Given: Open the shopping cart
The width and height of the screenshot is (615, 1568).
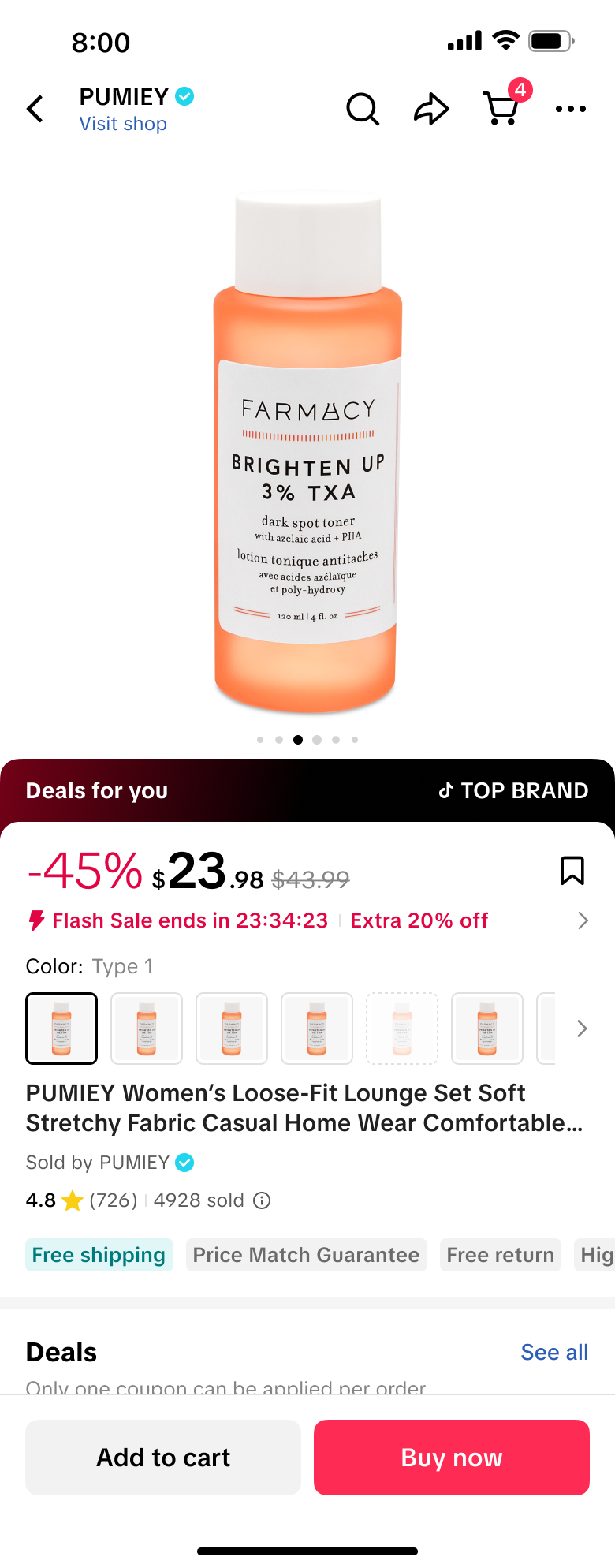Looking at the screenshot, I should click(501, 109).
